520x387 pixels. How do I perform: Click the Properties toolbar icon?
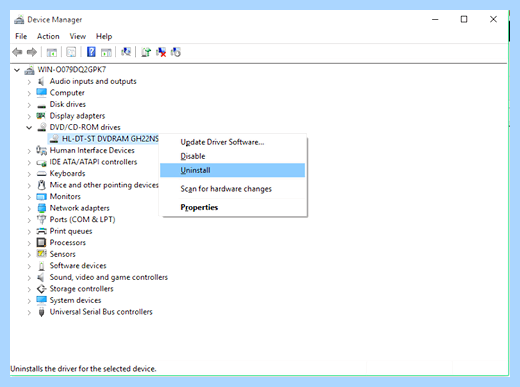71,52
